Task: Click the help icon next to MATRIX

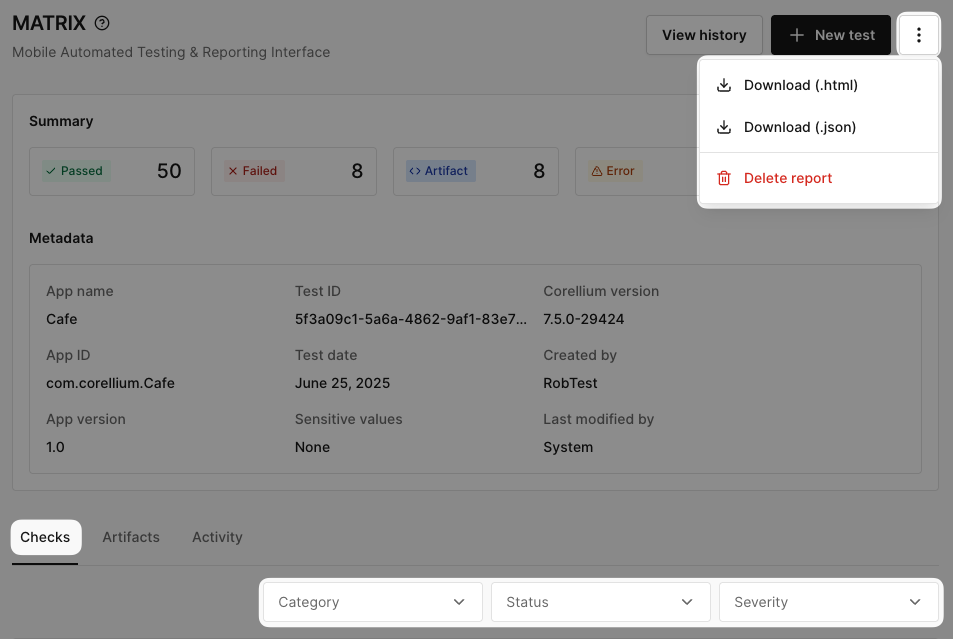Action: [102, 23]
